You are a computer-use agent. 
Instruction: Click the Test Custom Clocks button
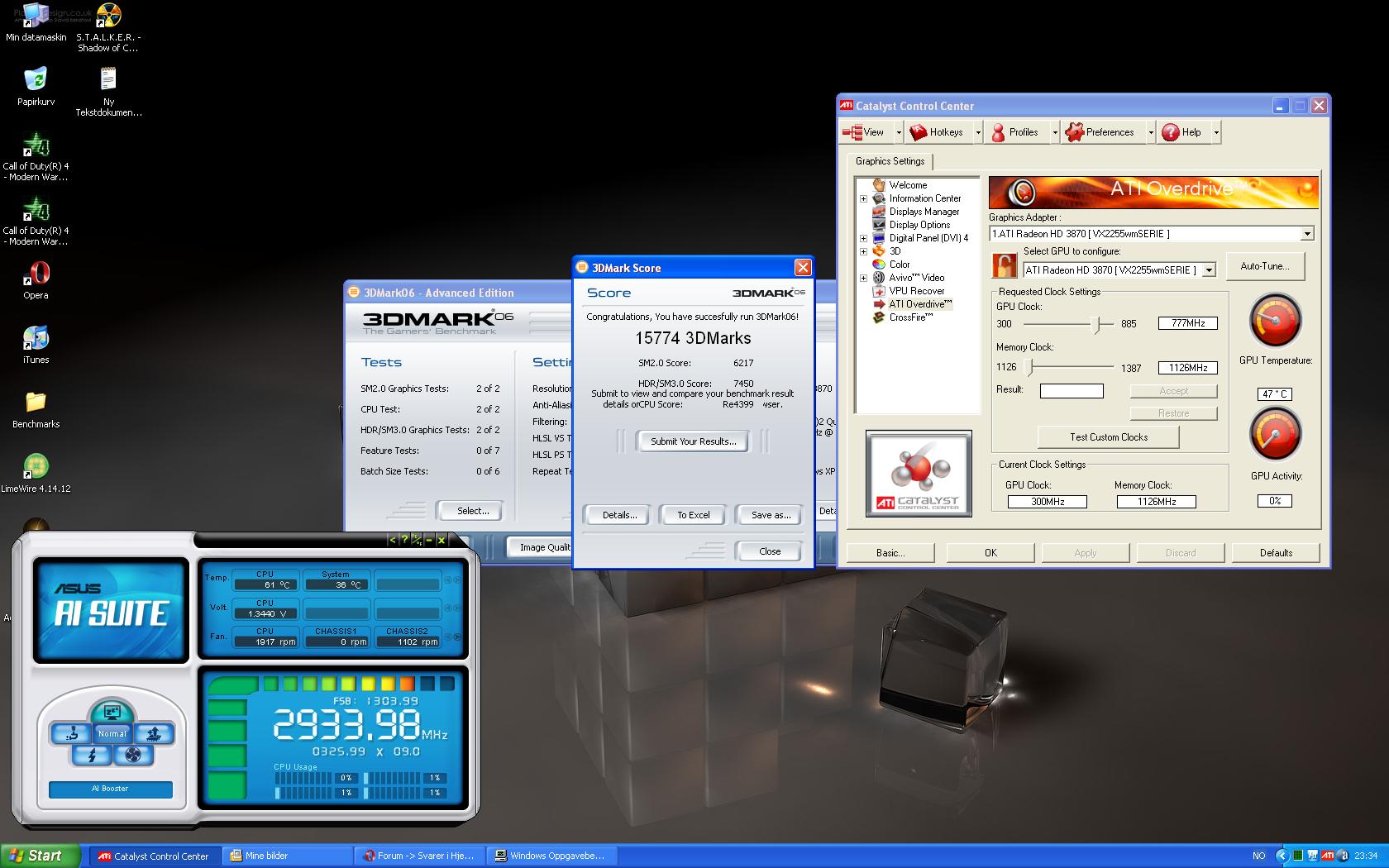[1108, 437]
